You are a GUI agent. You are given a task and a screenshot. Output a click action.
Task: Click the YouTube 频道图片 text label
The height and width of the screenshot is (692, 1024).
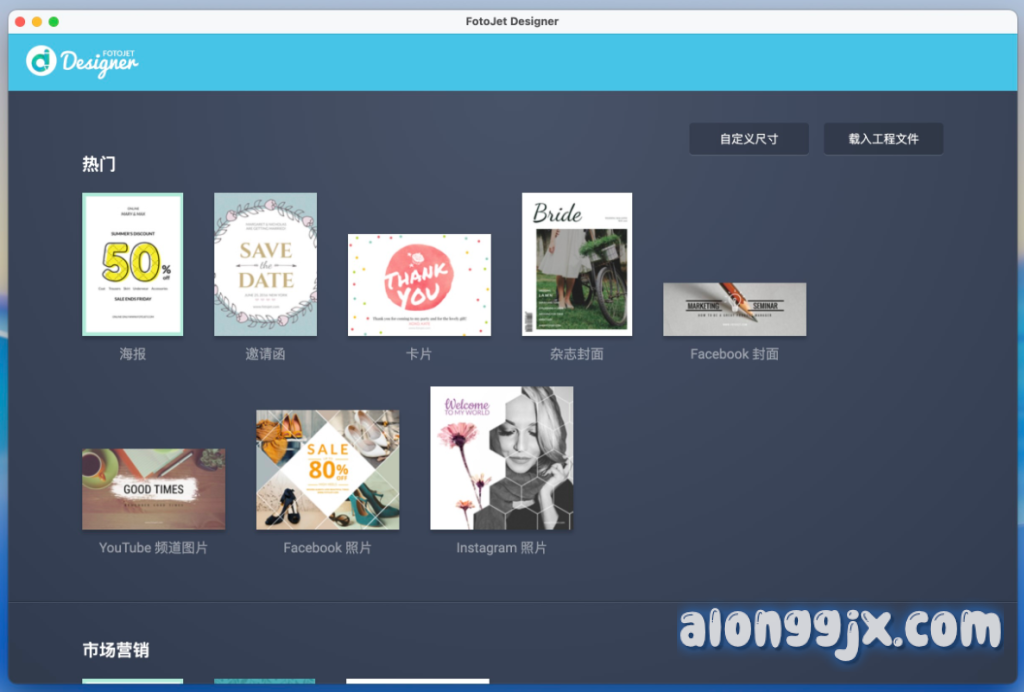pyautogui.click(x=153, y=548)
